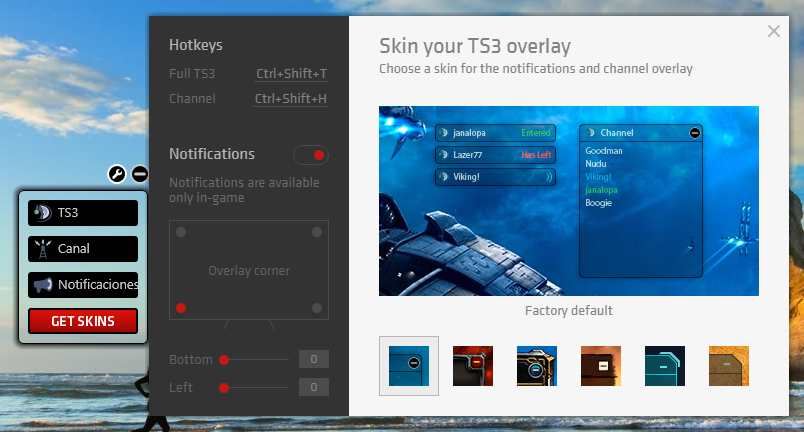The width and height of the screenshot is (804, 432).
Task: Toggle the Notifications switch
Action: (310, 155)
